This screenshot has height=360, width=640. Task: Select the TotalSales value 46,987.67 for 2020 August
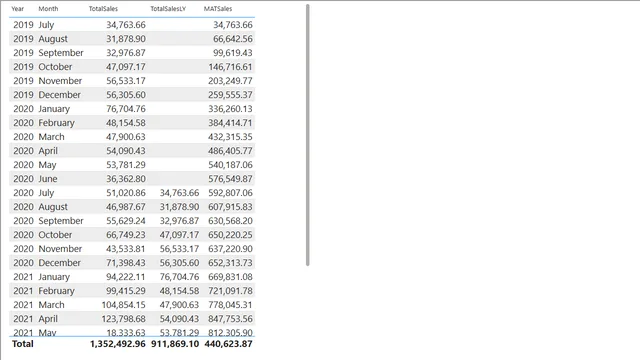[126, 207]
